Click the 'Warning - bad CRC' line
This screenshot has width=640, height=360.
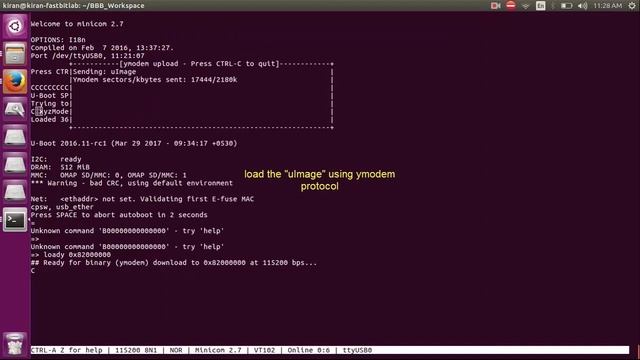pos(131,183)
